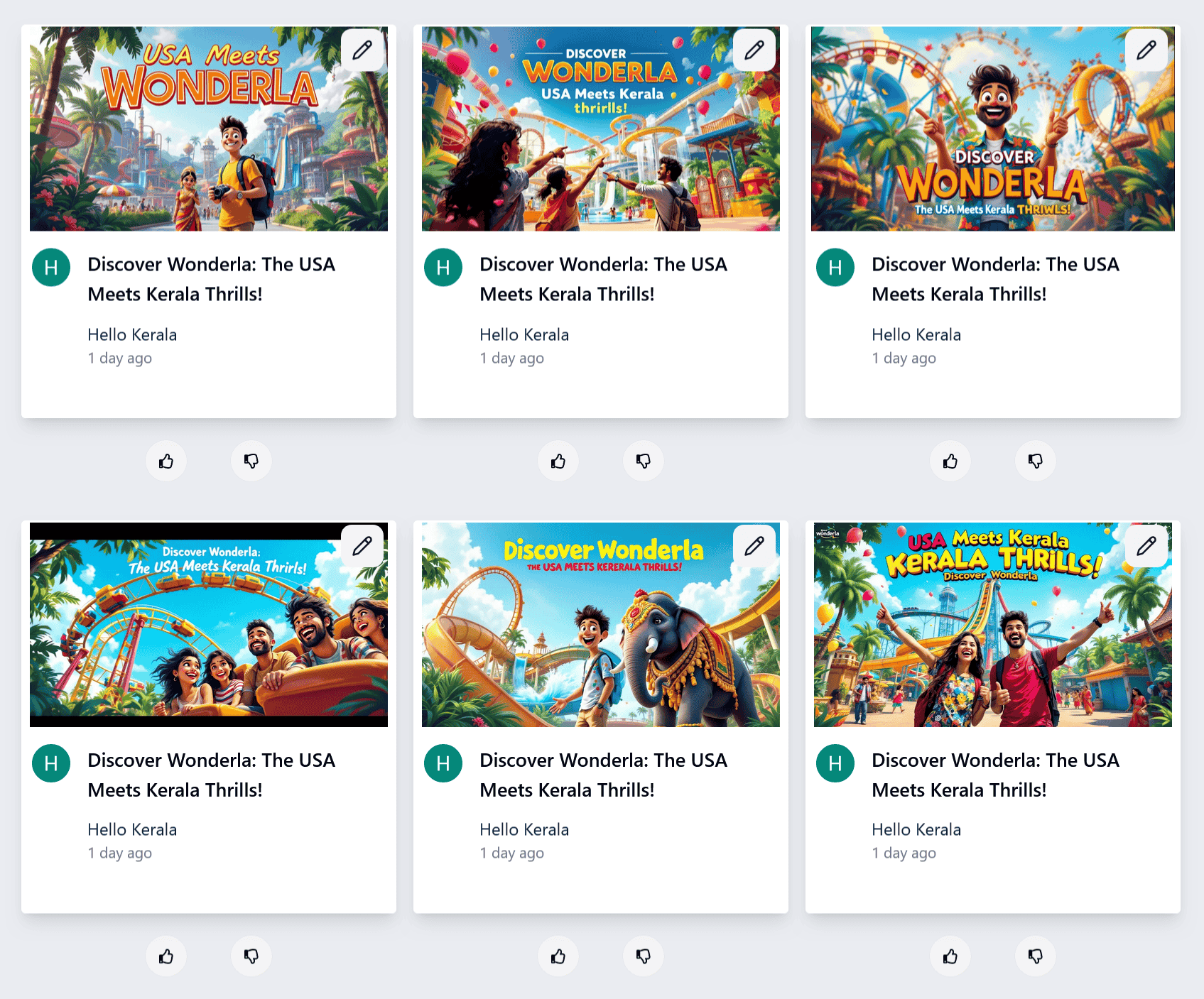Thumbs up the roller coaster riders card
The image size is (1204, 999).
click(166, 956)
